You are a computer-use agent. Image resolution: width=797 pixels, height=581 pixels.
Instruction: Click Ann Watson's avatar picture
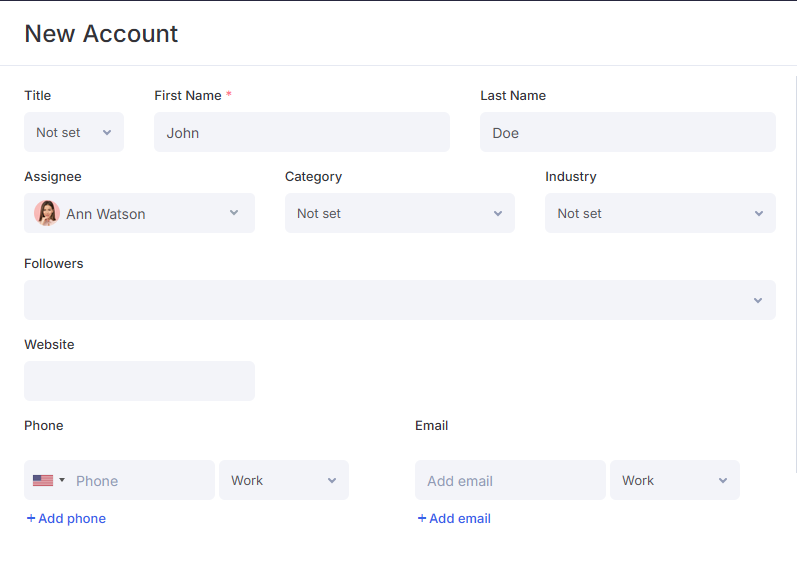(47, 213)
